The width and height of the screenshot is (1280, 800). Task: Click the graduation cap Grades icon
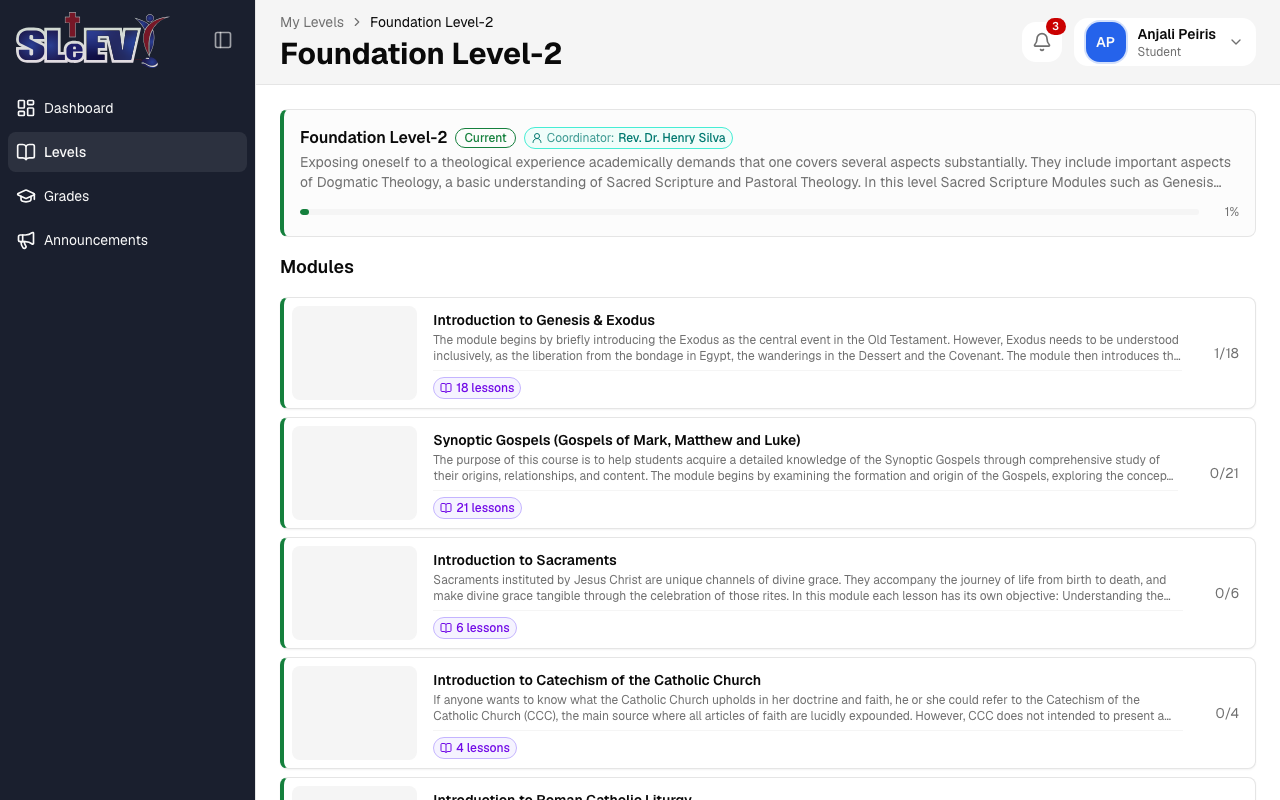point(26,196)
